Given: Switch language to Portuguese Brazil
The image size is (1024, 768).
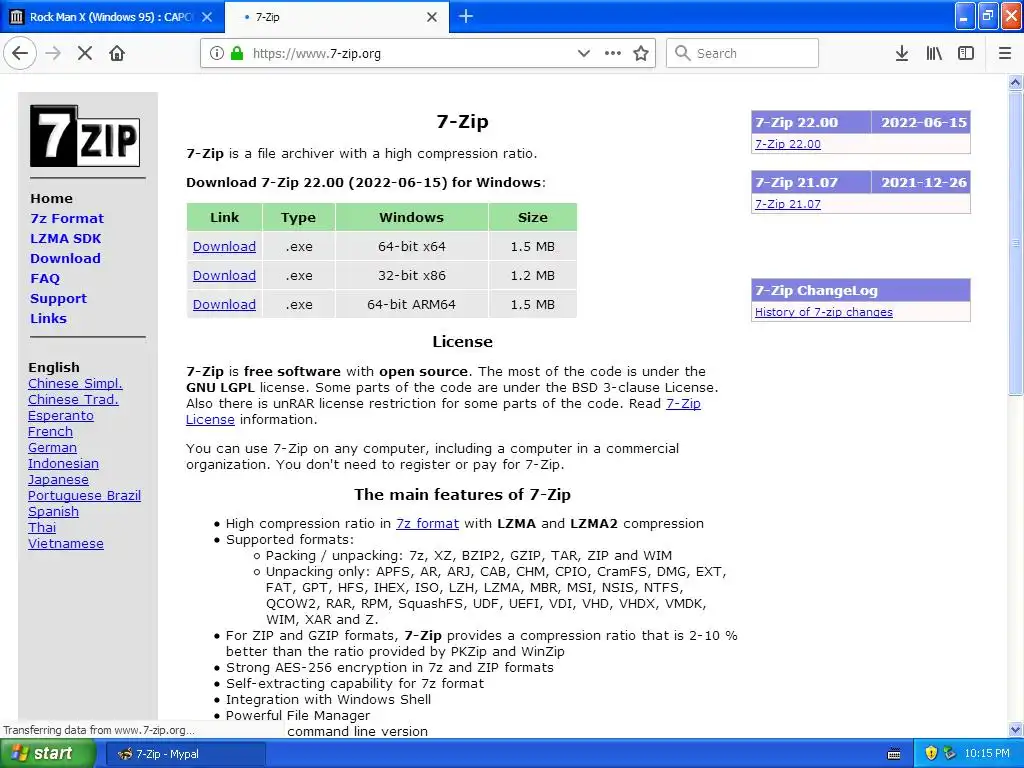Looking at the screenshot, I should pyautogui.click(x=84, y=496).
